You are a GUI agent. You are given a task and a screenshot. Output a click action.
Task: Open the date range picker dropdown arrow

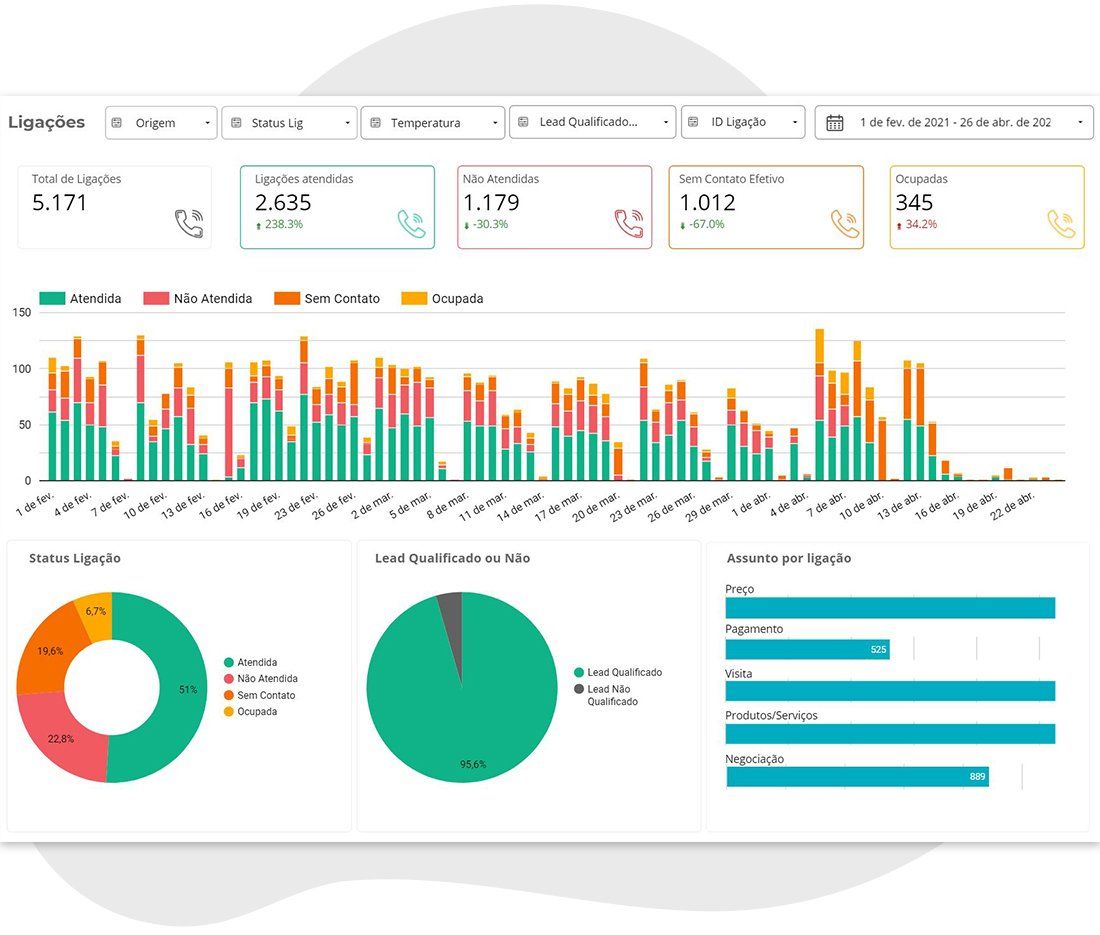tap(1080, 123)
